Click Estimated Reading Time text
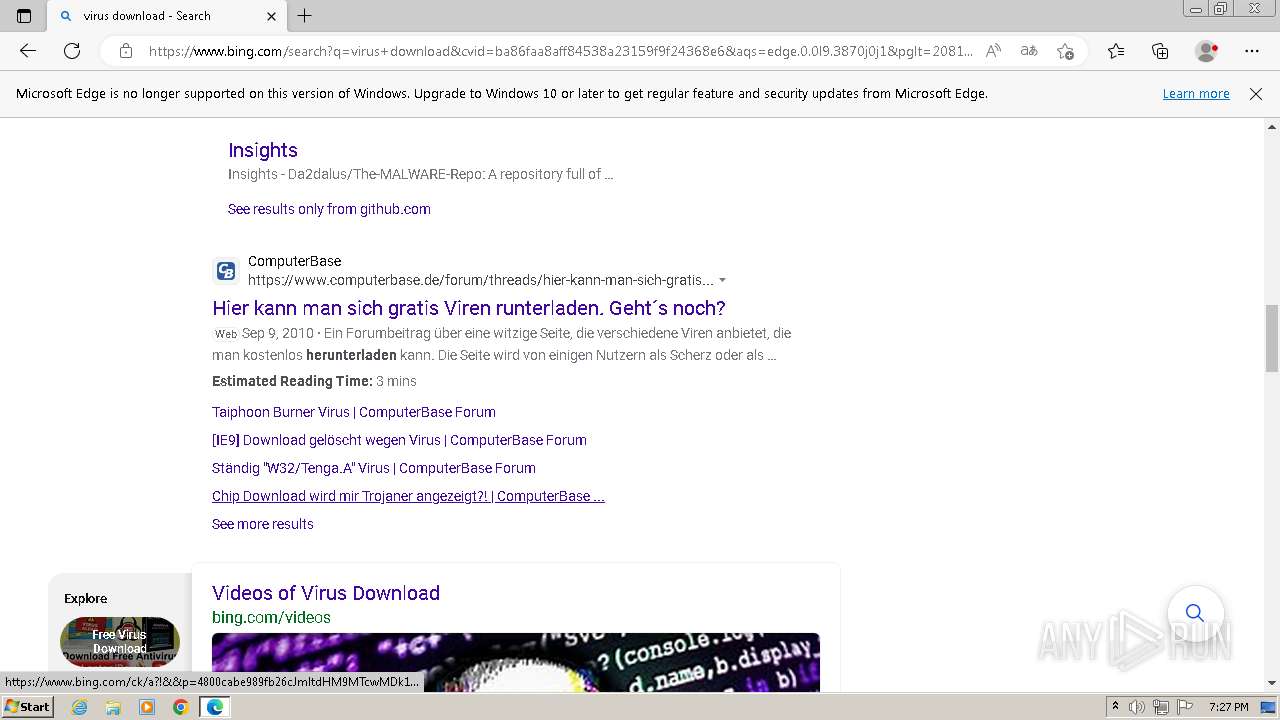The height and width of the screenshot is (720, 1280). (292, 381)
